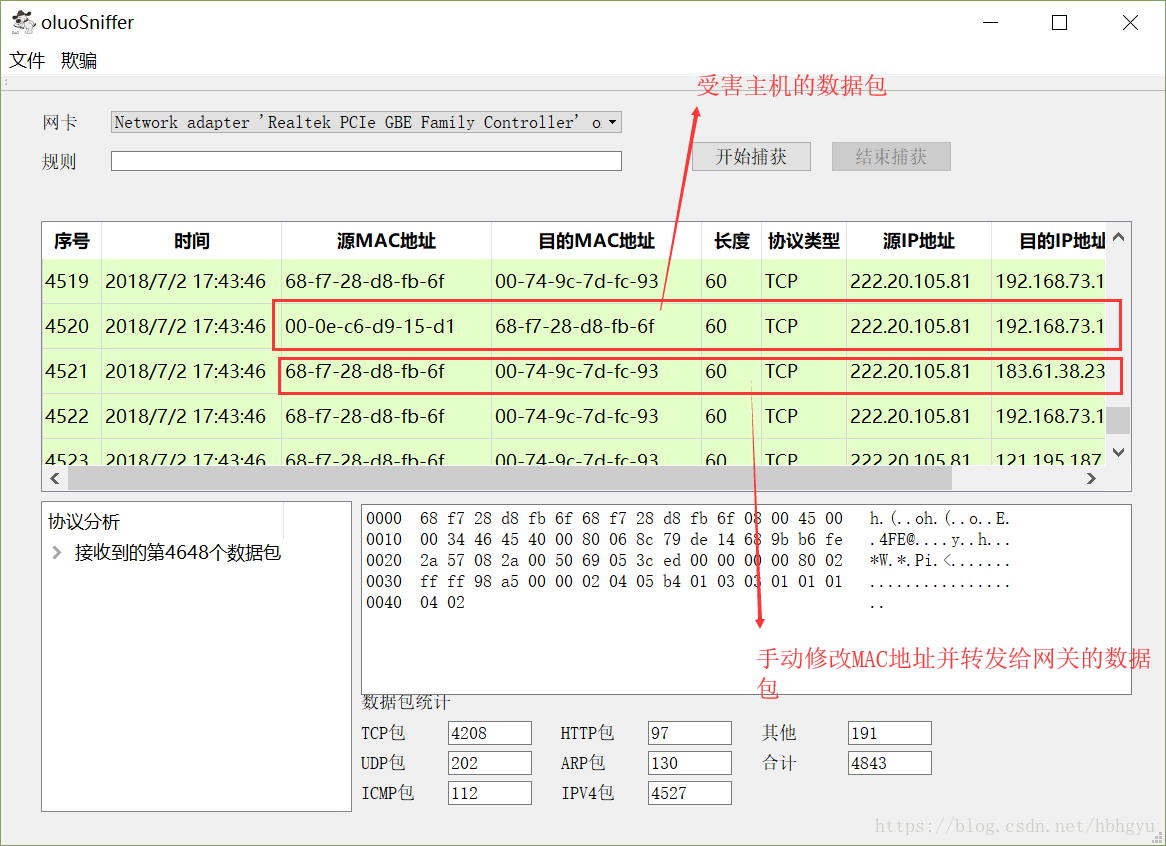Click the 其他 count field showing 191

[x=889, y=733]
